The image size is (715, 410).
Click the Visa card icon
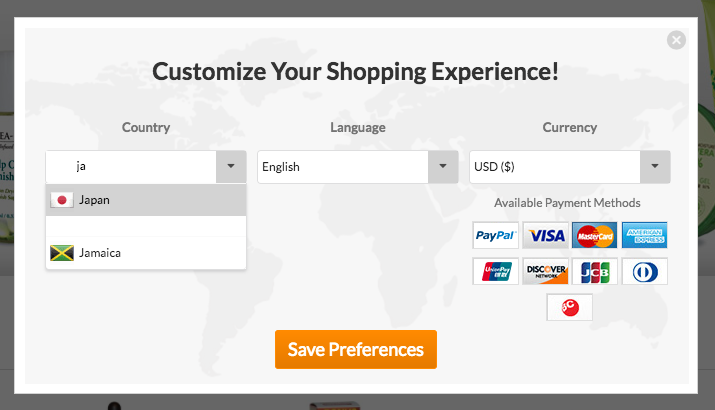(546, 235)
